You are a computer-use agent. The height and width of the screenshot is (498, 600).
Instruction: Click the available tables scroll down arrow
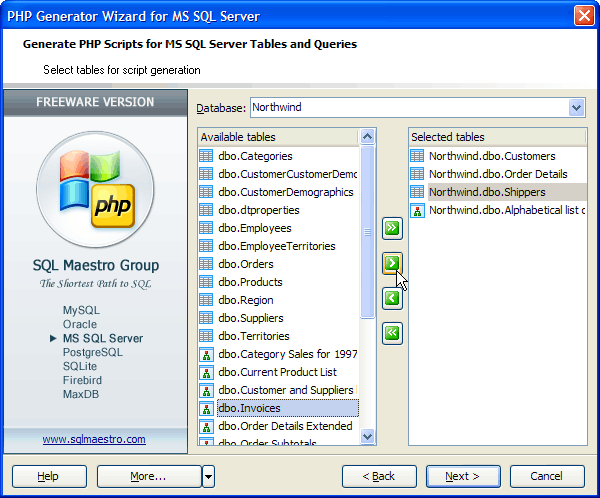367,436
